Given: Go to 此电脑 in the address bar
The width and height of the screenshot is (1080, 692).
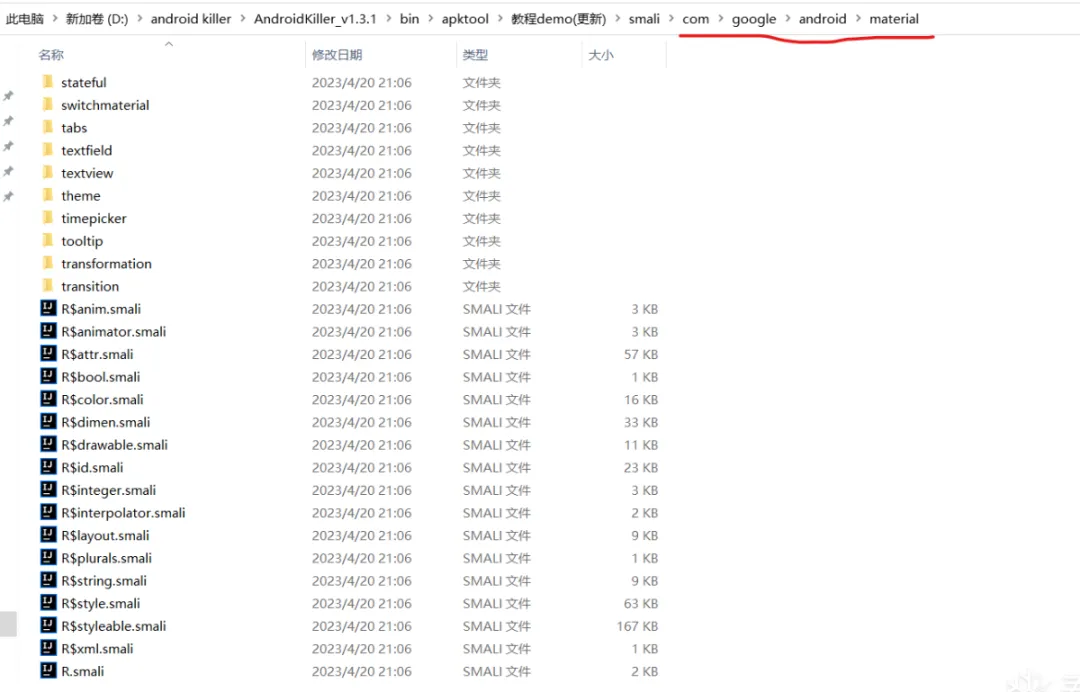Looking at the screenshot, I should point(25,19).
